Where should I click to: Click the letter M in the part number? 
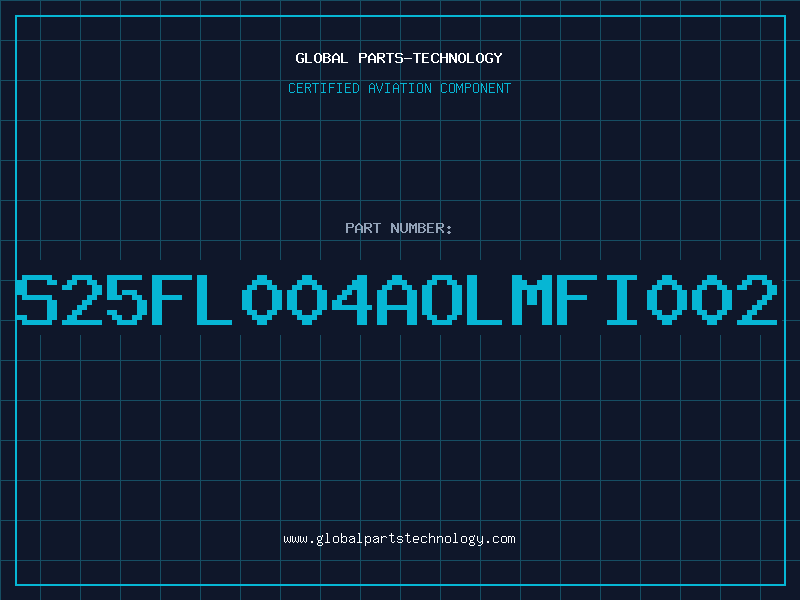click(532, 299)
